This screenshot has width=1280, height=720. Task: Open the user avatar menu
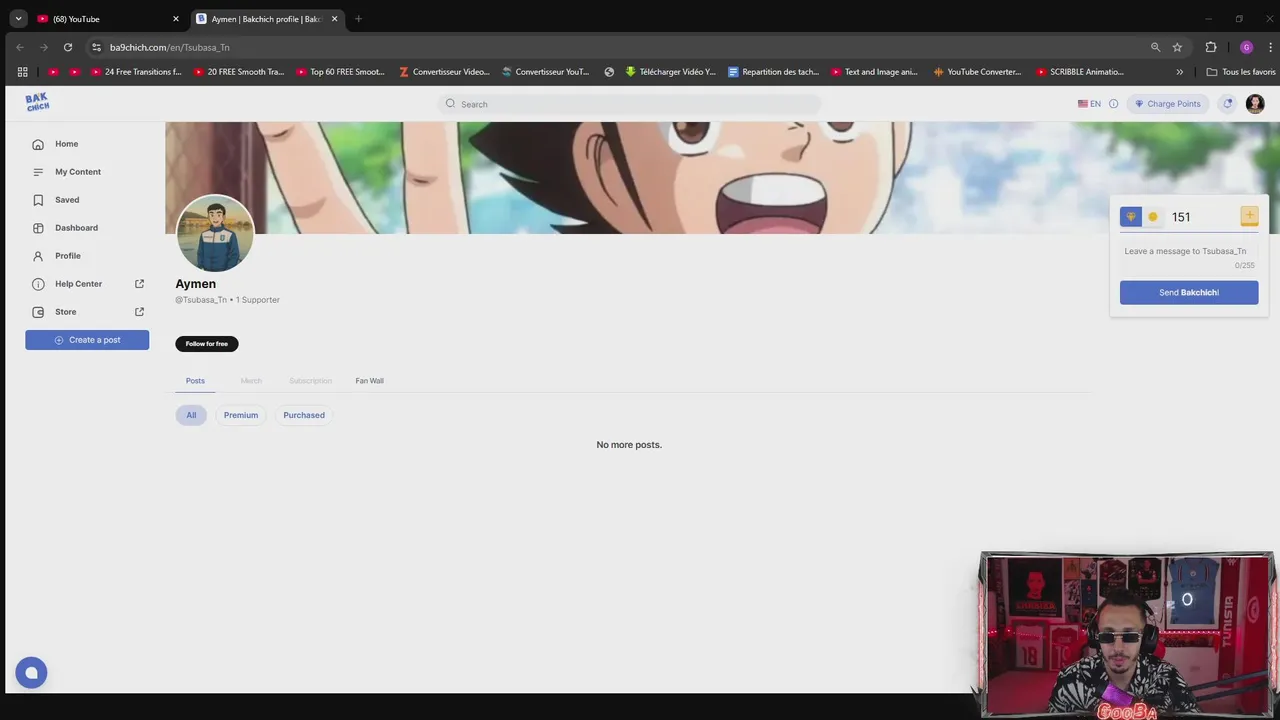[x=1255, y=104]
